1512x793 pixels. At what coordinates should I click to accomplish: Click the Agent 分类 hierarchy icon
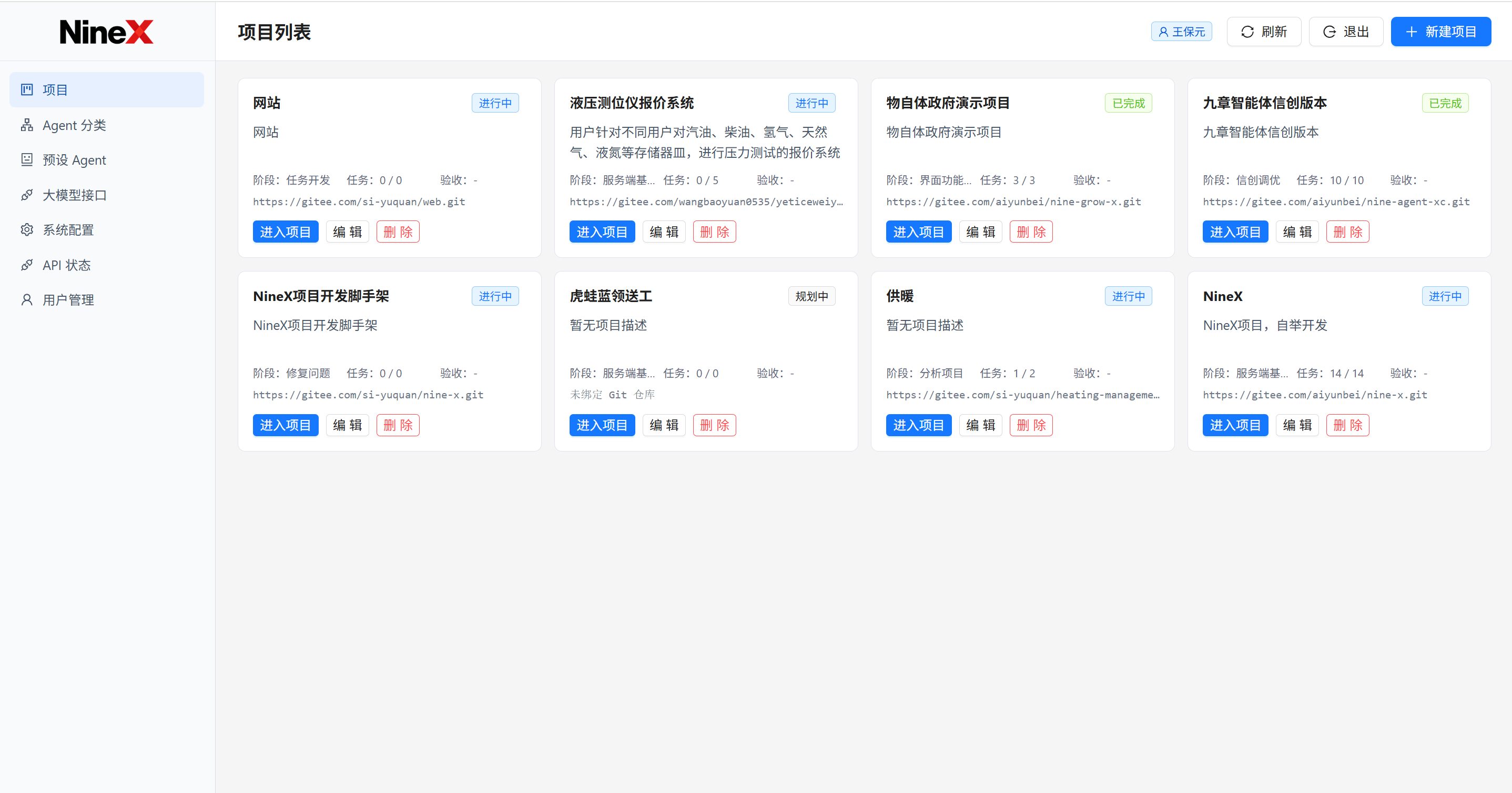coord(27,125)
